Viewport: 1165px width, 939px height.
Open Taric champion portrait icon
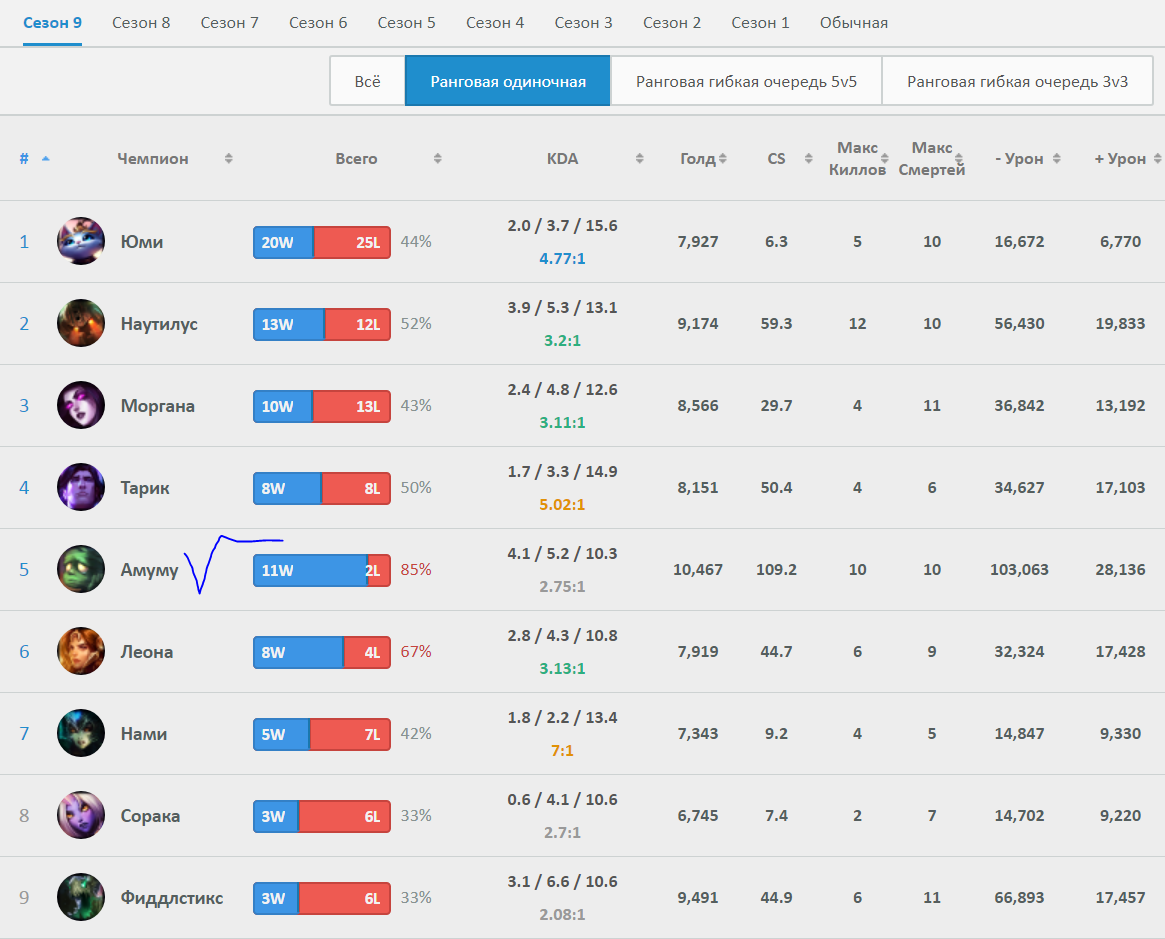click(81, 487)
